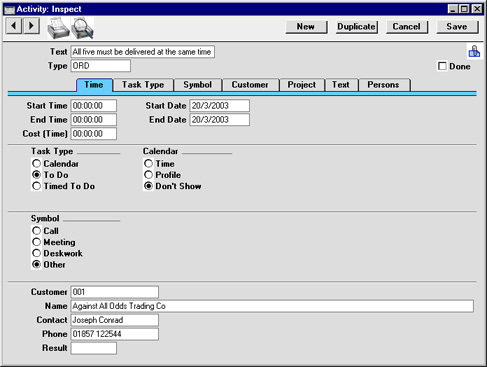487x367 pixels.
Task: Click the padlock icon near Done
Action: tap(474, 51)
